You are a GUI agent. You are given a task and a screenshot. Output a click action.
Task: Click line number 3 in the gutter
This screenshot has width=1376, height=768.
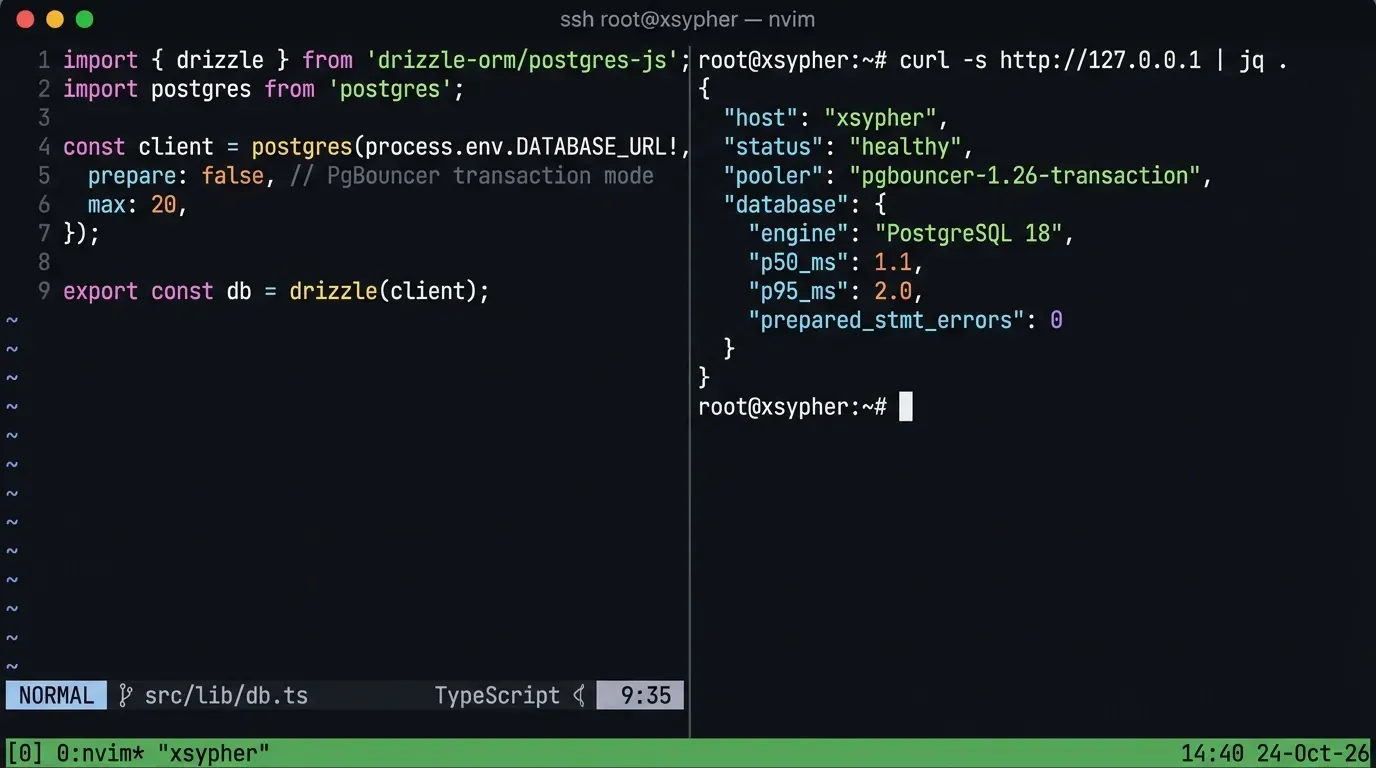[44, 118]
